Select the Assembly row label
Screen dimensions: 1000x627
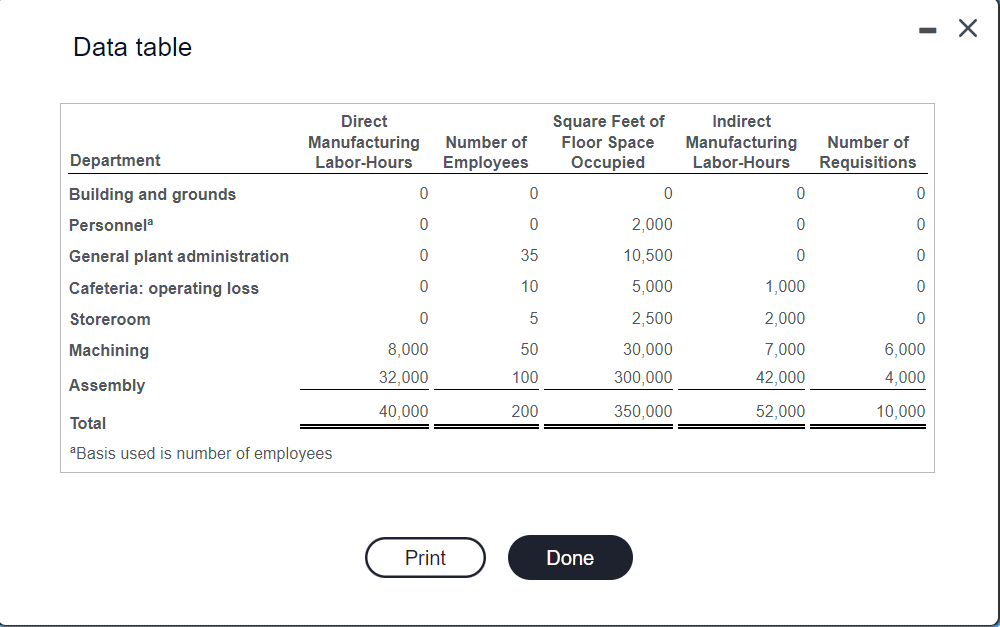pyautogui.click(x=106, y=385)
